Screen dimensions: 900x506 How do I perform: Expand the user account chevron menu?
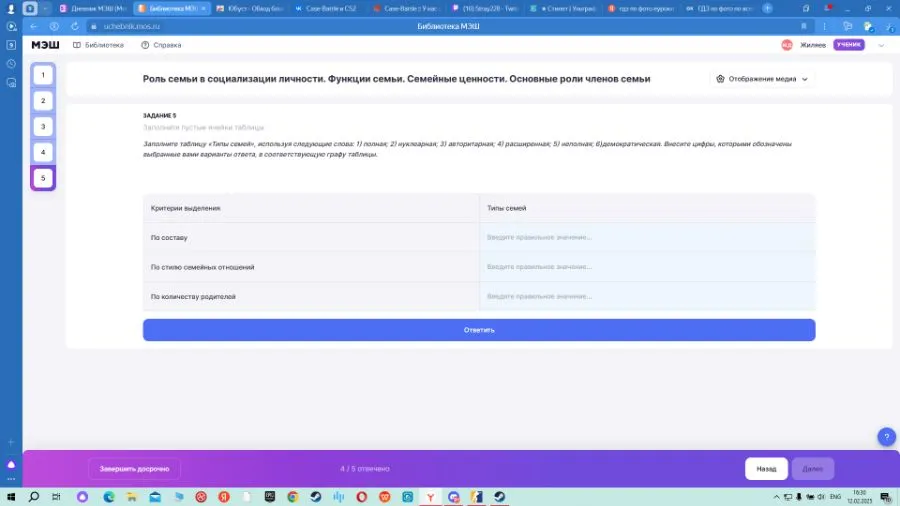click(x=881, y=45)
